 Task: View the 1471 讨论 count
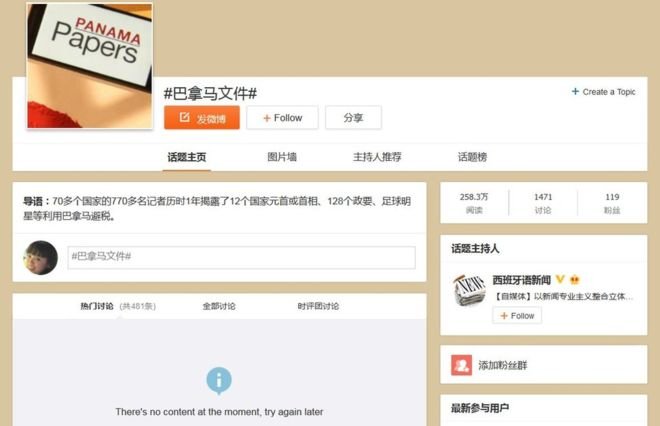pos(543,203)
